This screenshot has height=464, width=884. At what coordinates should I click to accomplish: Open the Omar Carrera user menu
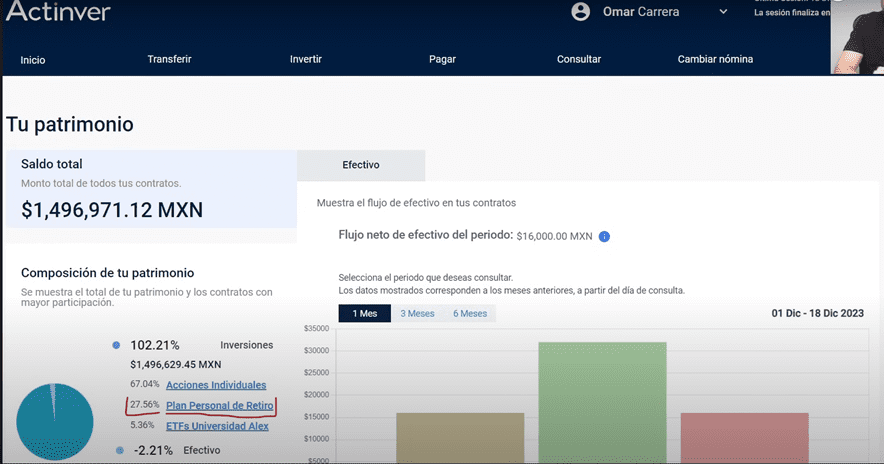[x=642, y=12]
